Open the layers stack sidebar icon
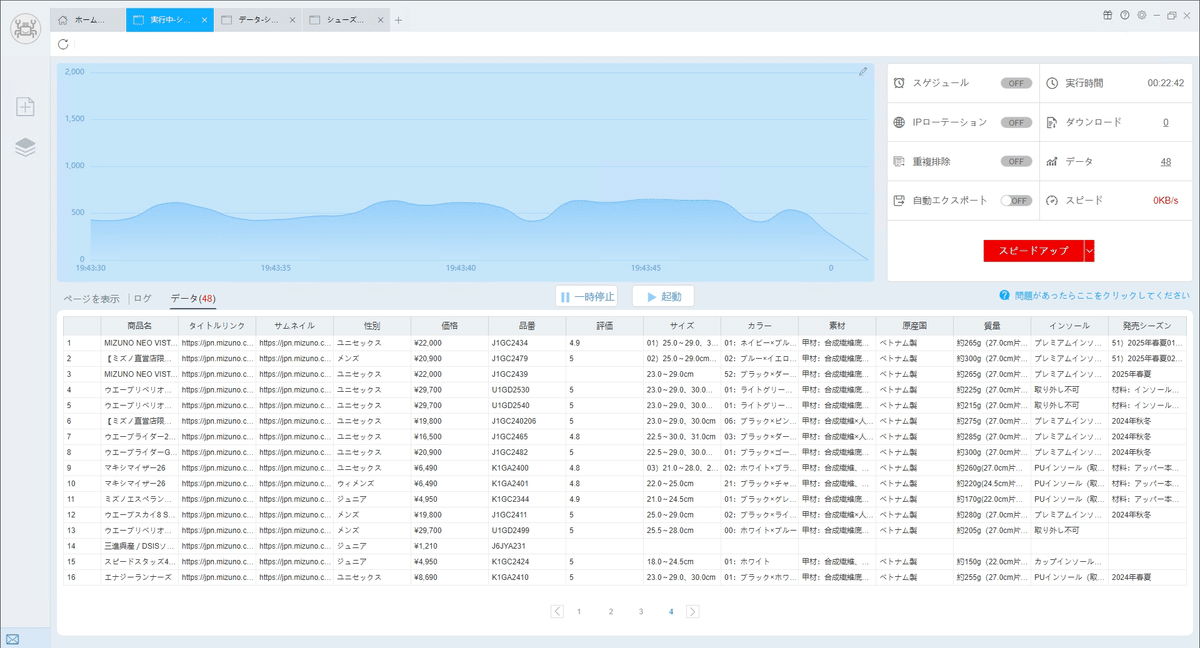This screenshot has width=1200, height=648. pos(25,147)
